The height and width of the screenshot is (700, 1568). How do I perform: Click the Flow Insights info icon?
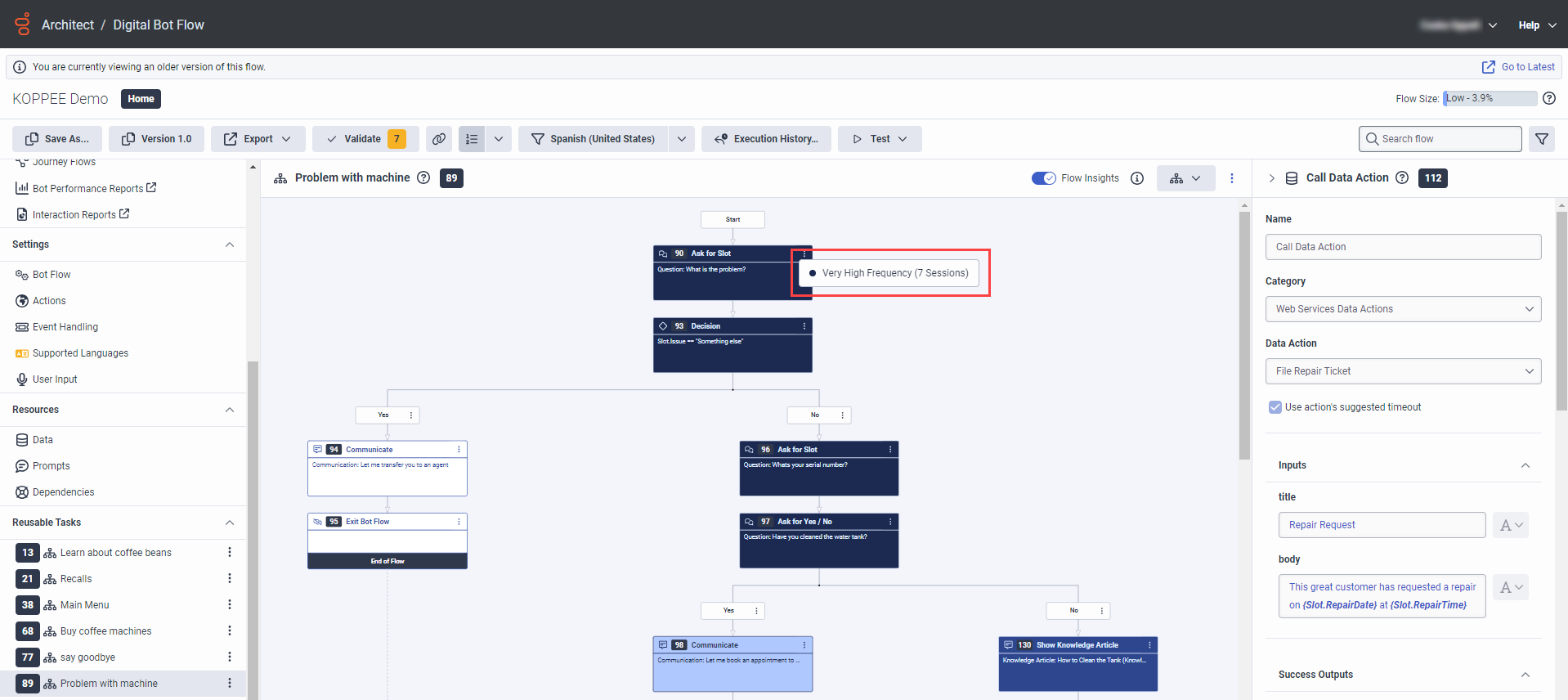coord(1137,178)
